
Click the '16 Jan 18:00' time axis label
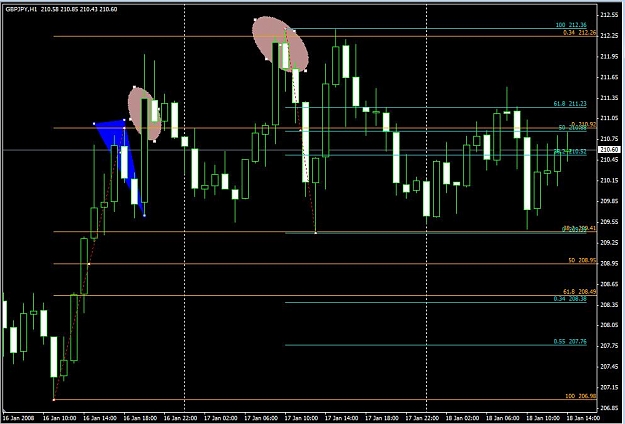coord(141,418)
